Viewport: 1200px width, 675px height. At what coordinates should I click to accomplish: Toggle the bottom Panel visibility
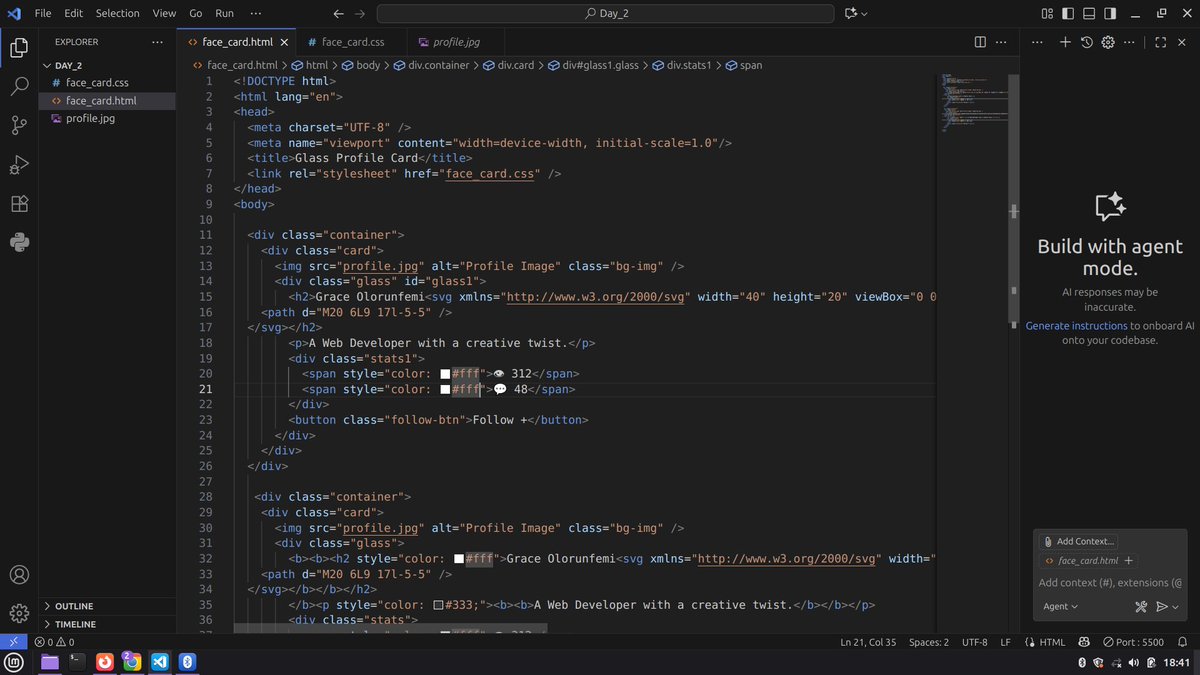(1090, 14)
